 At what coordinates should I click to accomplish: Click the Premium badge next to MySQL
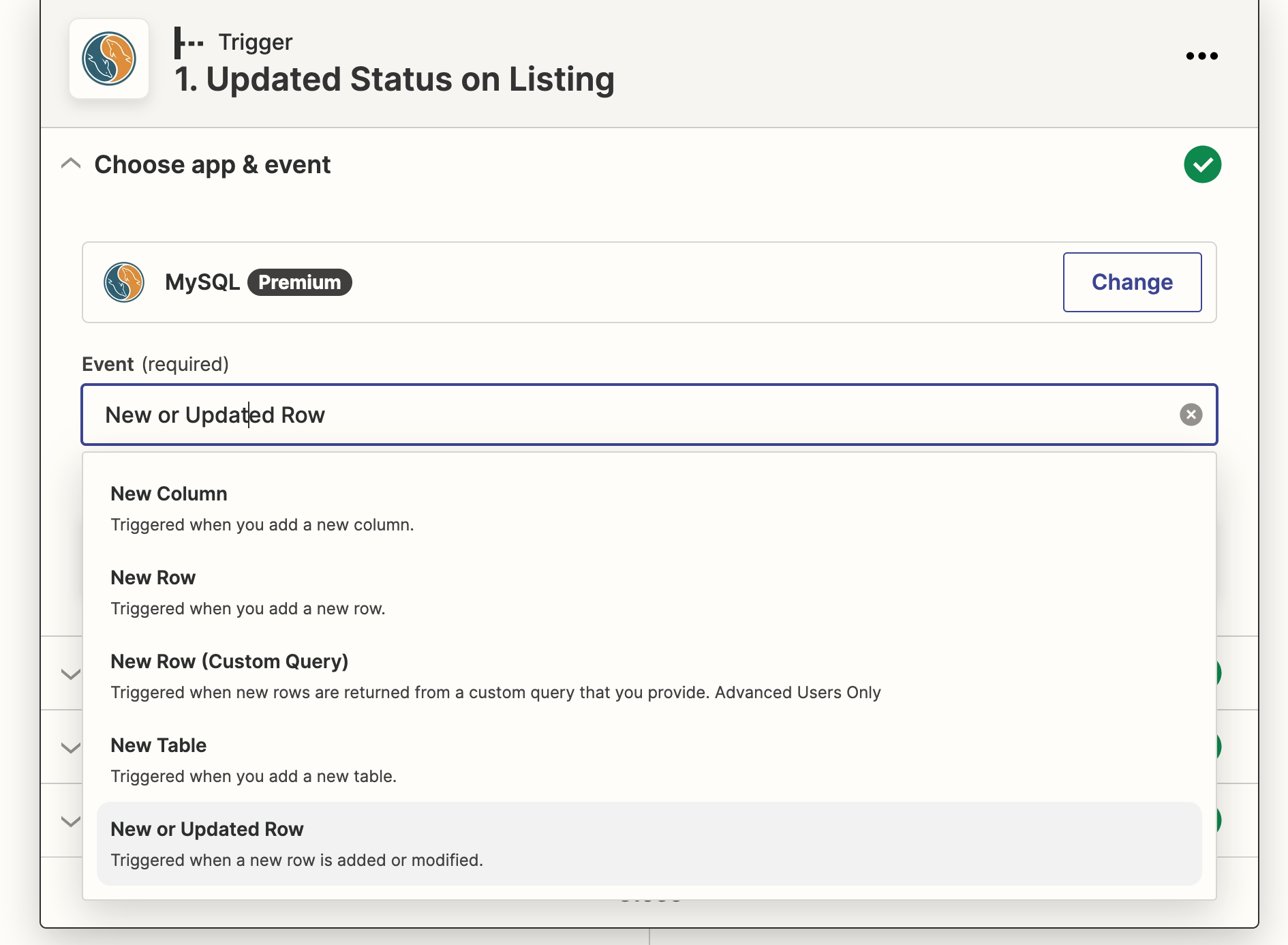(300, 282)
